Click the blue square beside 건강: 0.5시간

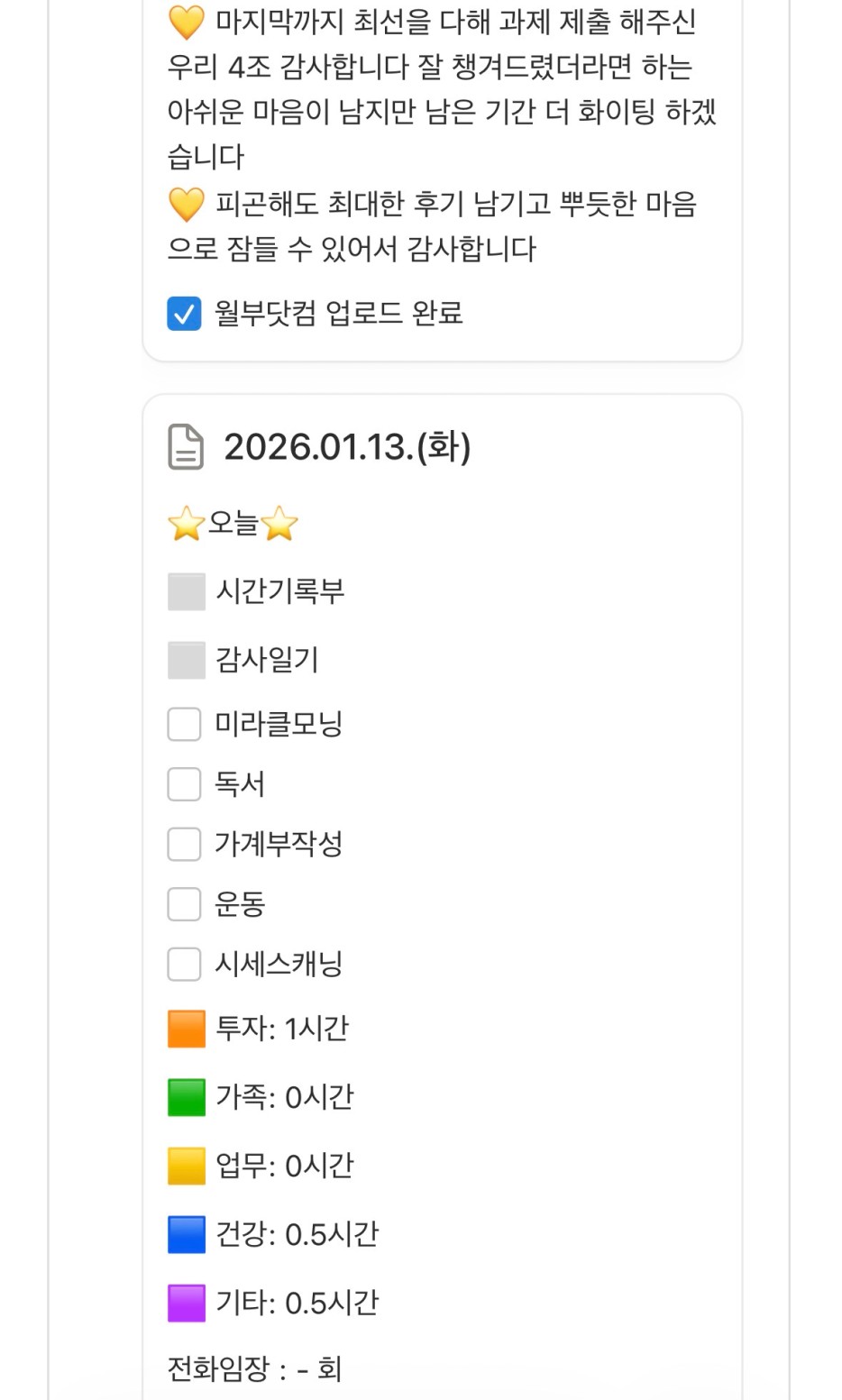click(187, 1235)
